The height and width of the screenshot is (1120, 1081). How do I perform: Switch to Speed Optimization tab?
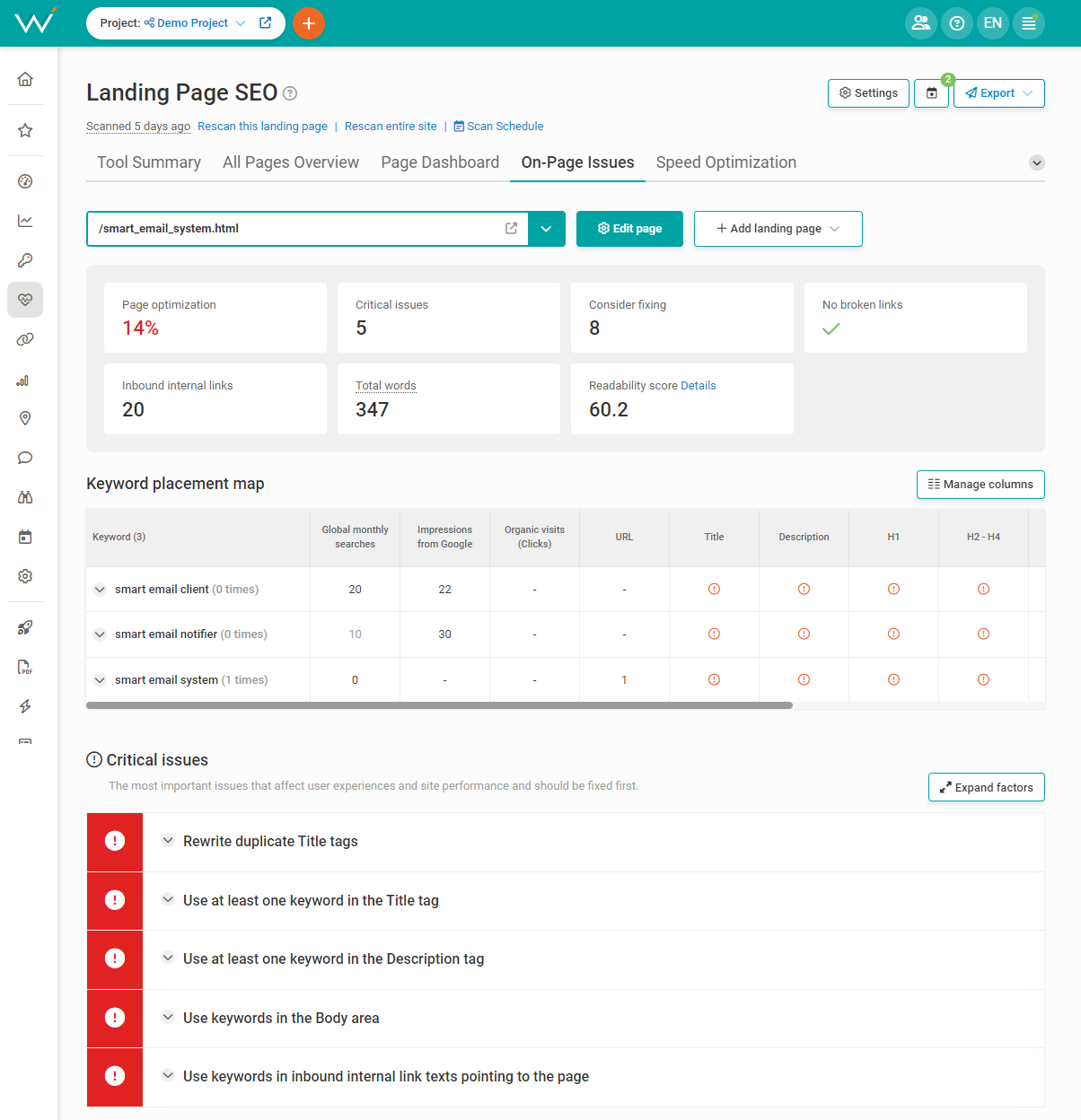click(x=726, y=162)
